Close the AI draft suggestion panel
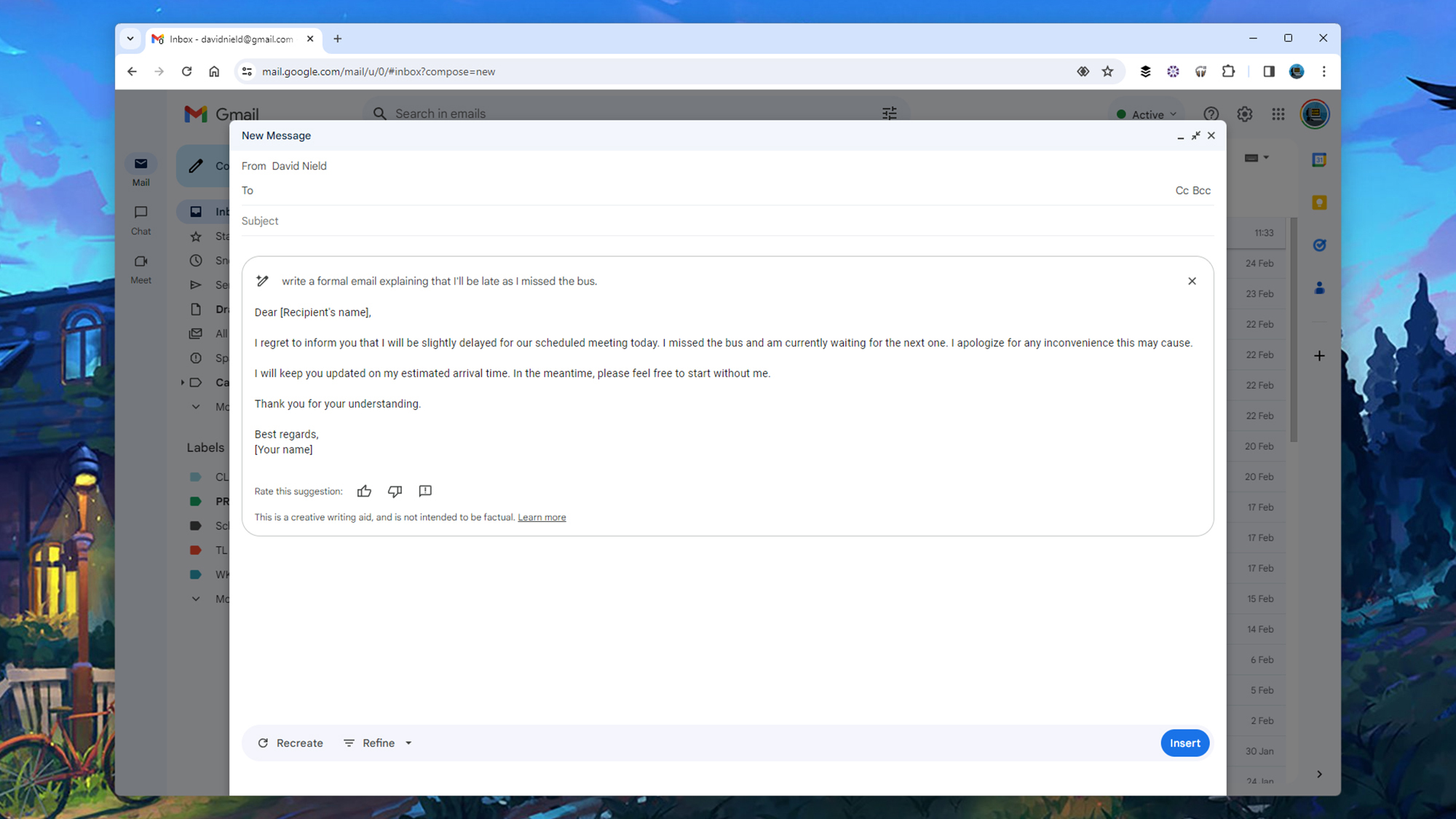The height and width of the screenshot is (819, 1456). [x=1192, y=281]
